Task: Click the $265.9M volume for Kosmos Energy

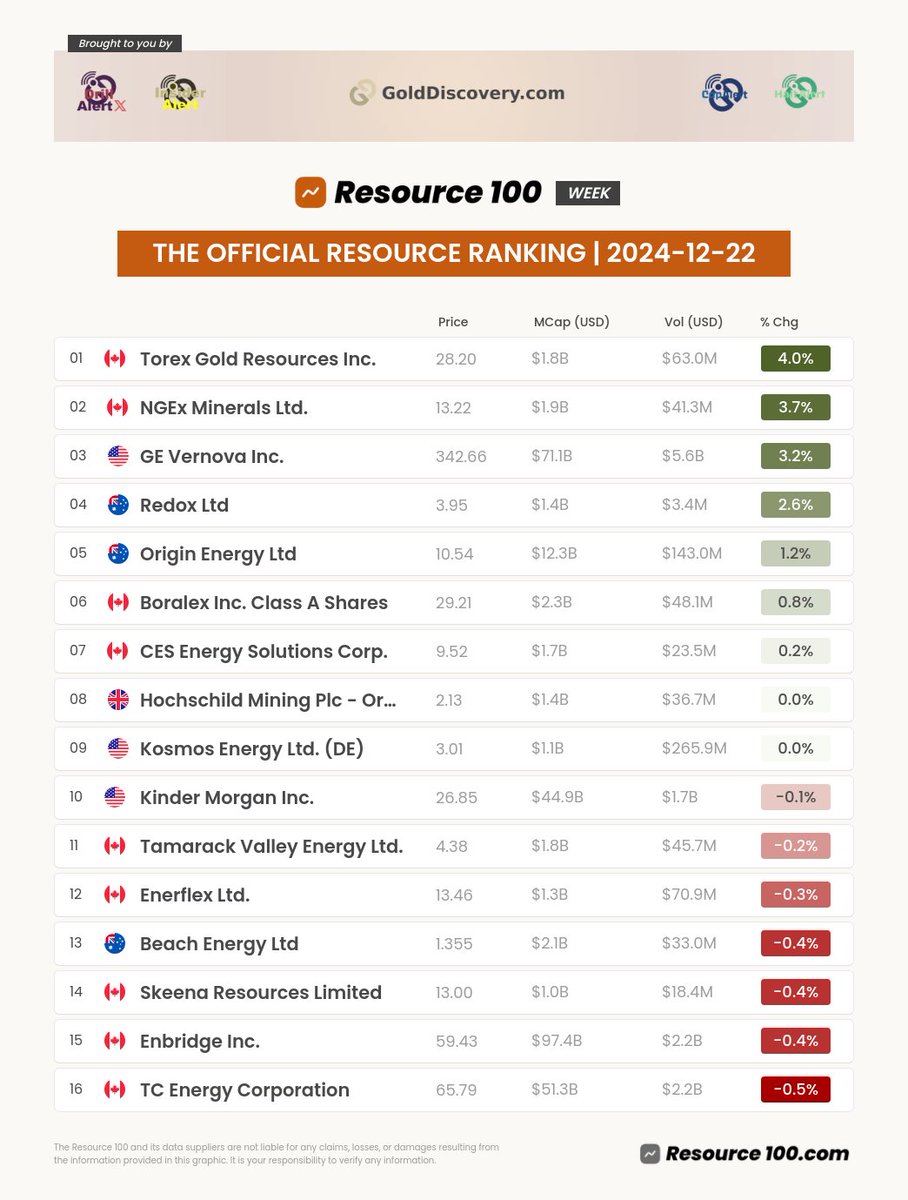Action: coord(694,748)
